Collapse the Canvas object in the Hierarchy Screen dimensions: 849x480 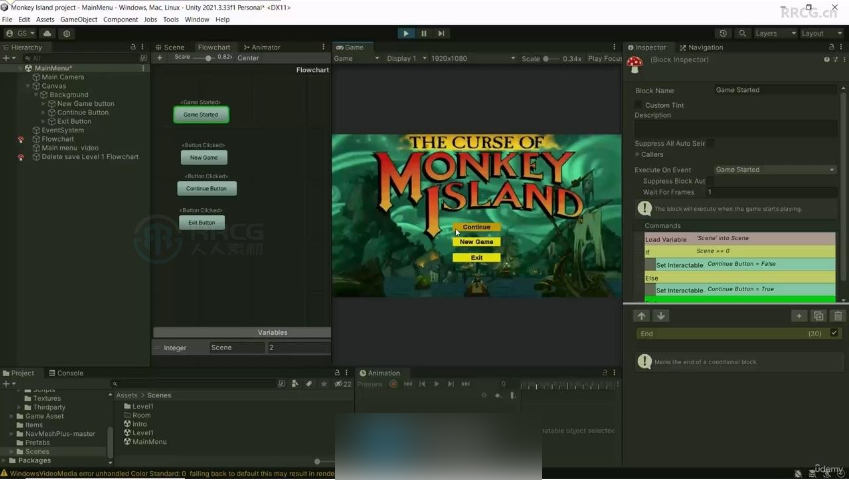(28, 86)
